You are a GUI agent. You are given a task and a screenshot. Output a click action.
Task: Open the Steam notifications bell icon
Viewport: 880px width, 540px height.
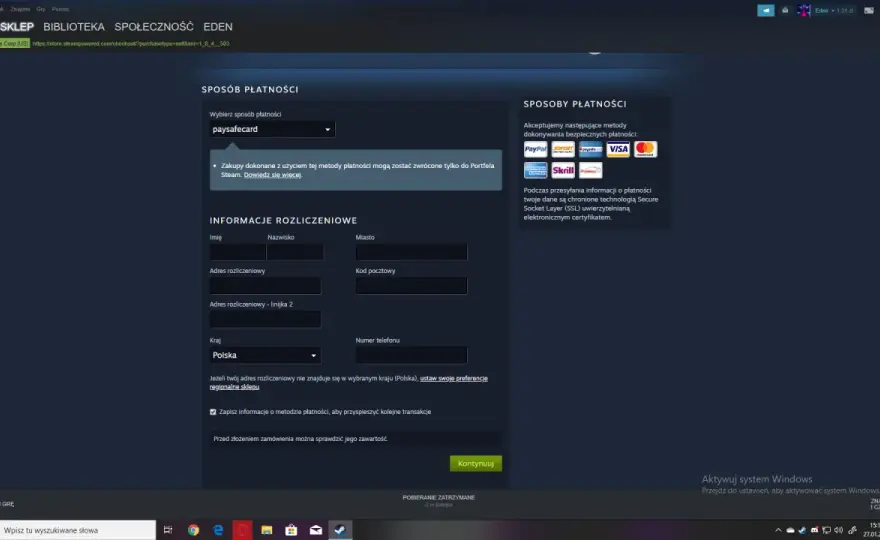tap(785, 10)
